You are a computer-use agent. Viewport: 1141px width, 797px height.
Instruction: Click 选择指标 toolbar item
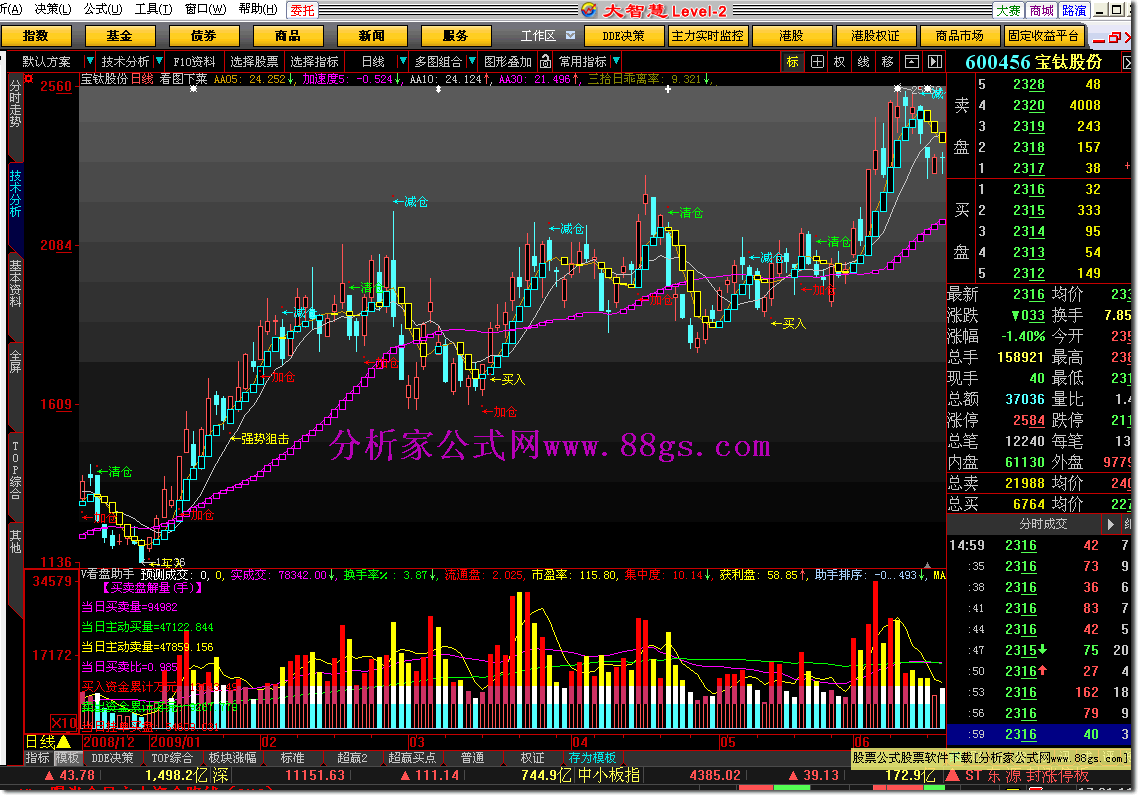pyautogui.click(x=314, y=62)
